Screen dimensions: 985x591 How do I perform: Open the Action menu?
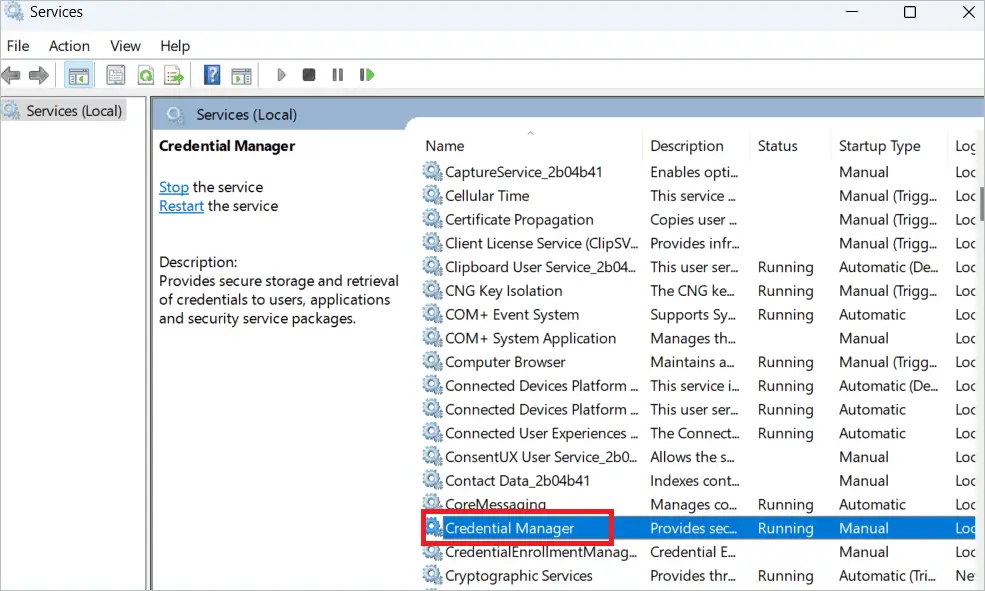click(69, 46)
